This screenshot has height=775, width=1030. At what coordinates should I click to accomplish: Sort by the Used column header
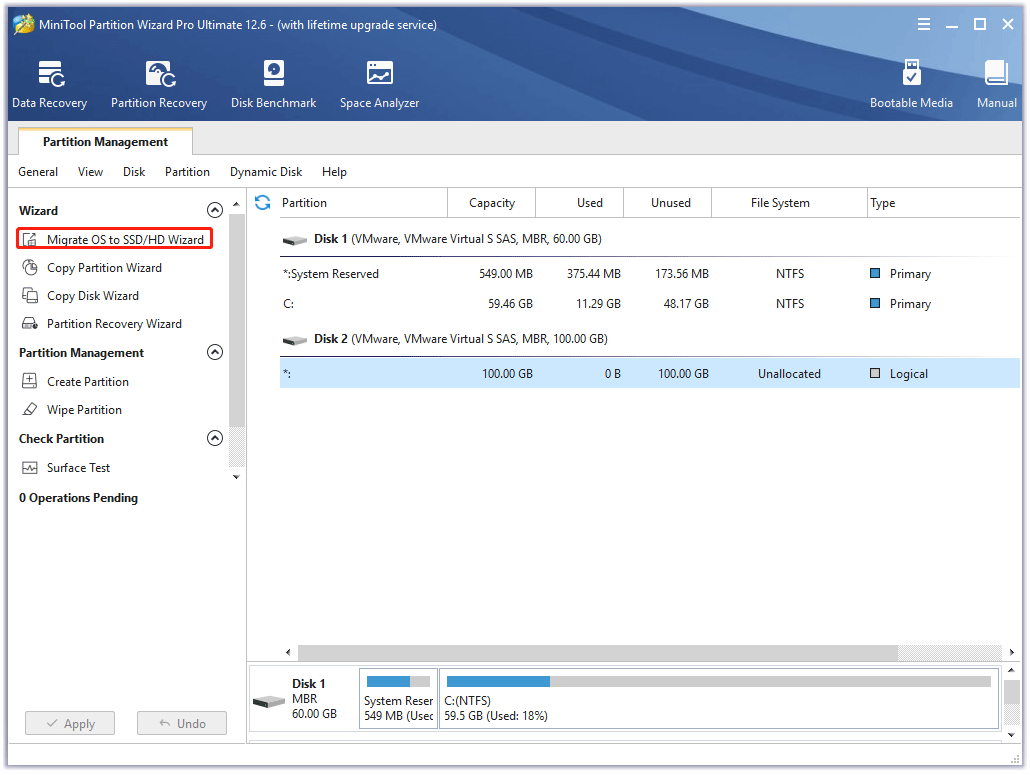click(x=580, y=203)
